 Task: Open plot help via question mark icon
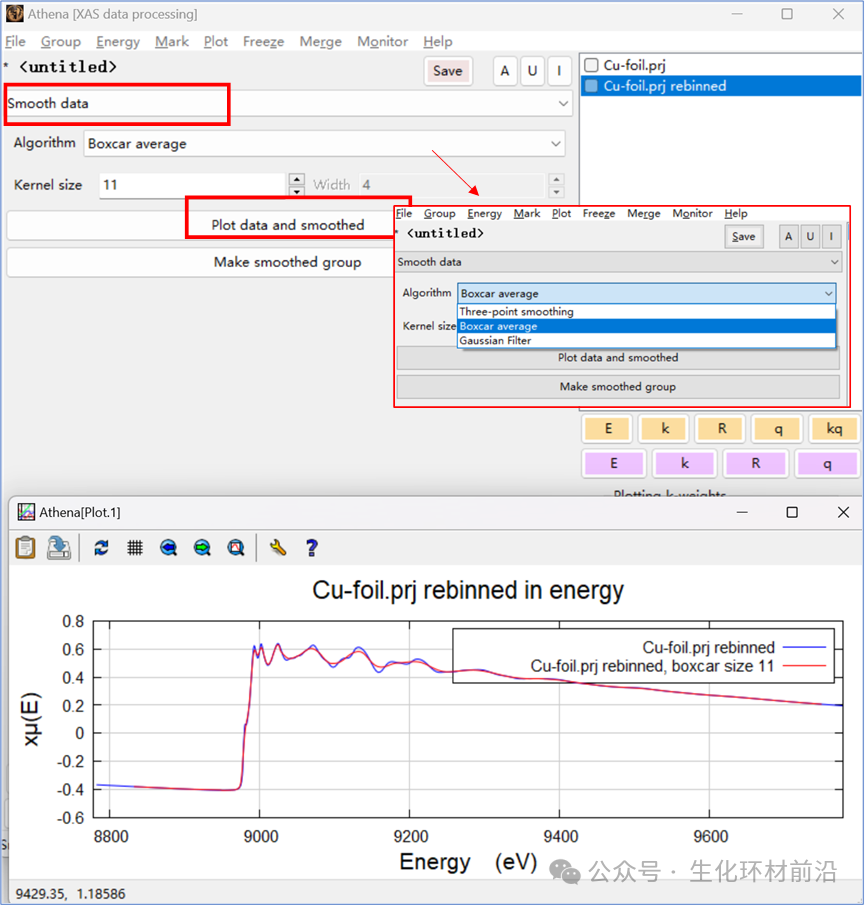[312, 547]
